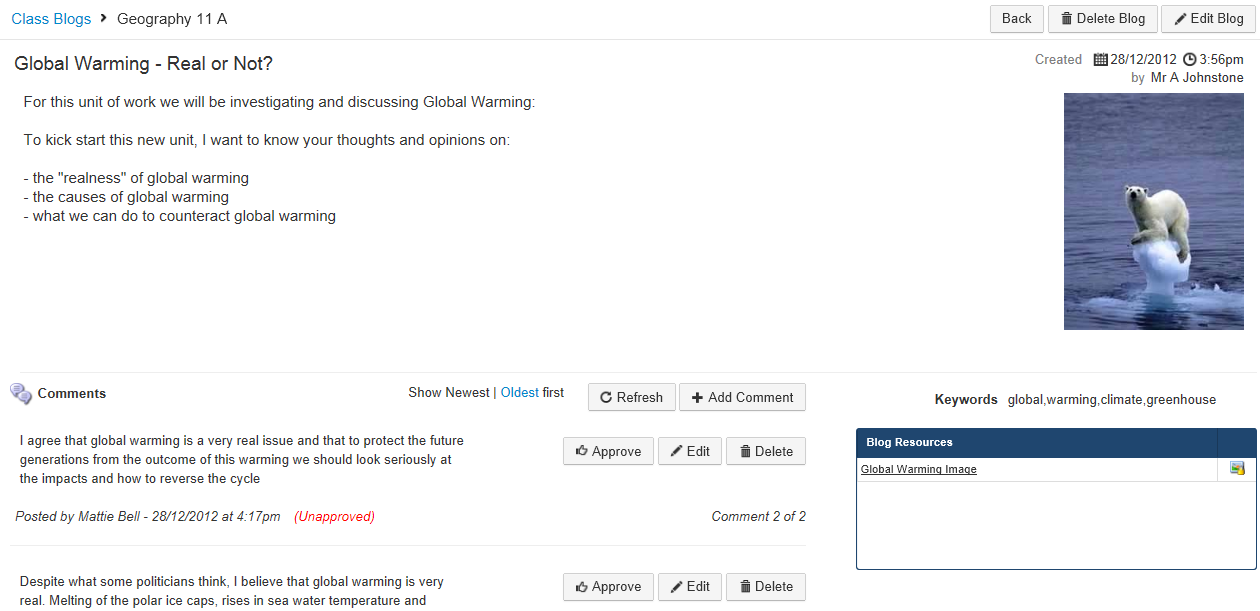
Task: Click the pencil icon on Edit Blog
Action: [x=1181, y=19]
